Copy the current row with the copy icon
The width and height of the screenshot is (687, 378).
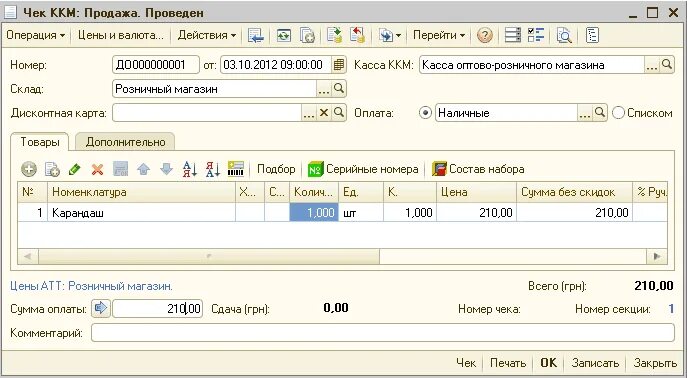52,169
